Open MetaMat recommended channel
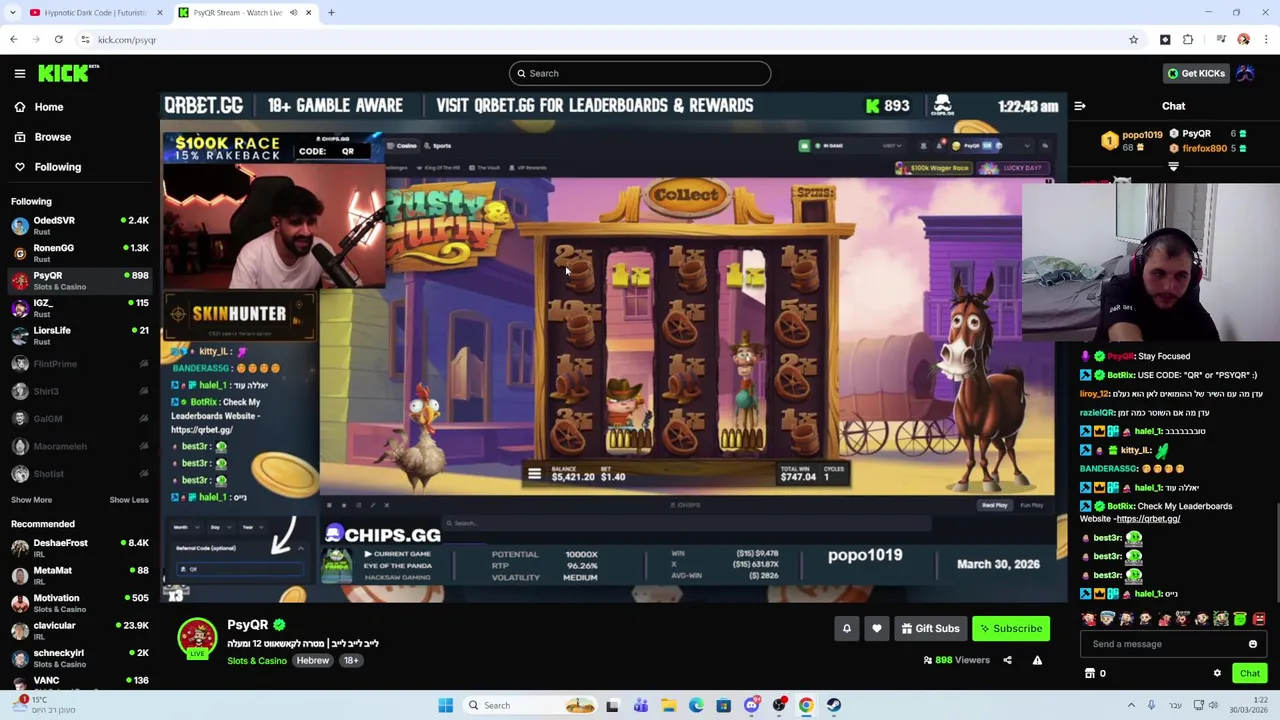Image resolution: width=1280 pixels, height=720 pixels. click(x=80, y=575)
